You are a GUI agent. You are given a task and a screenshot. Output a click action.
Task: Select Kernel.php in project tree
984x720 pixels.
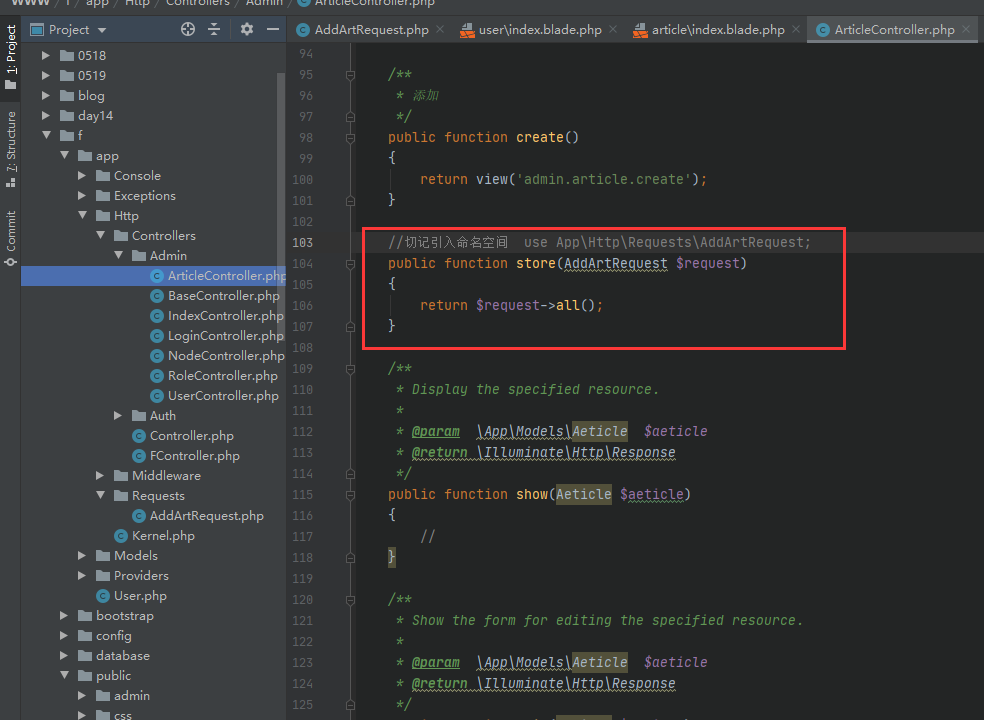tap(155, 536)
